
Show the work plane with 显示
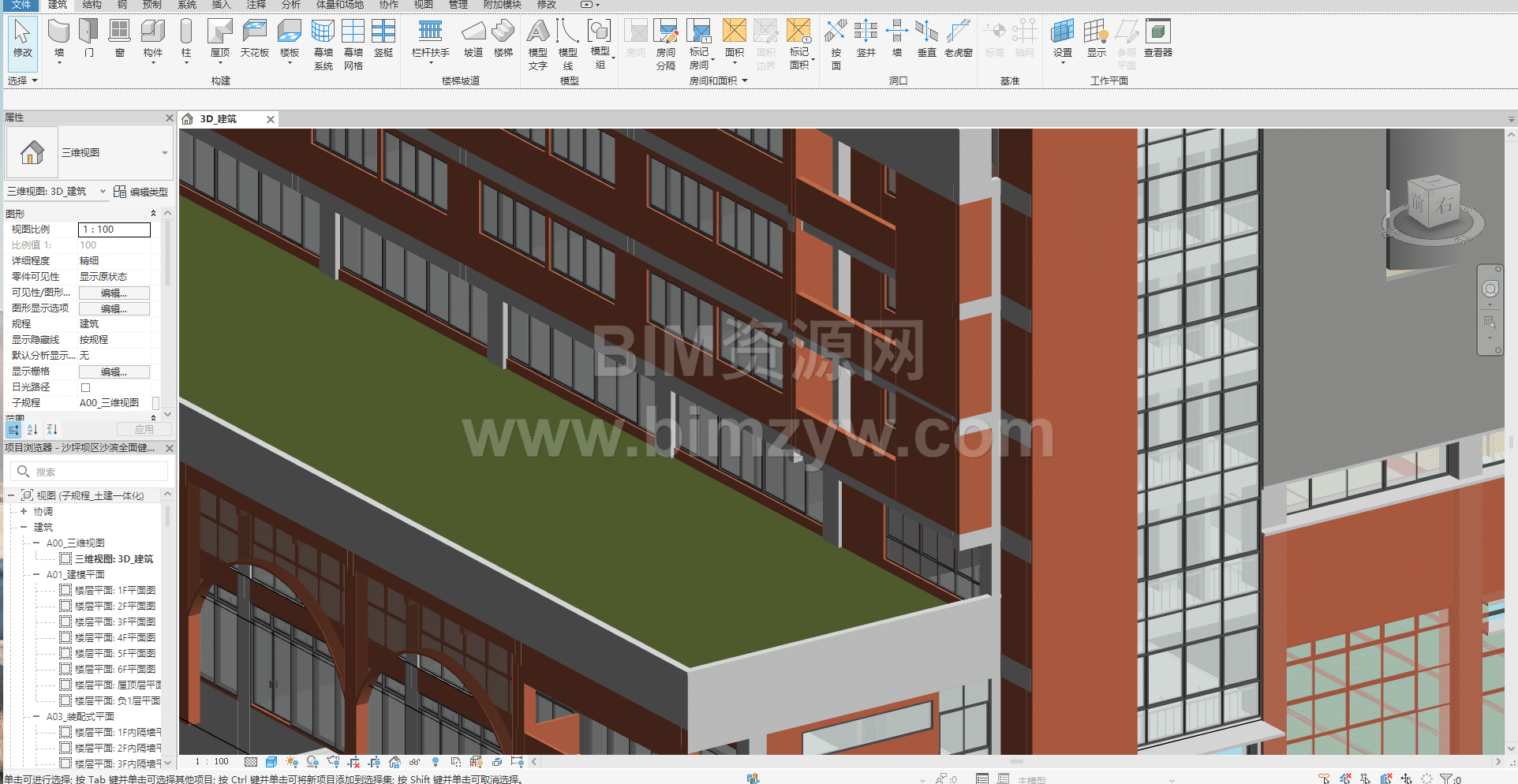tap(1097, 39)
